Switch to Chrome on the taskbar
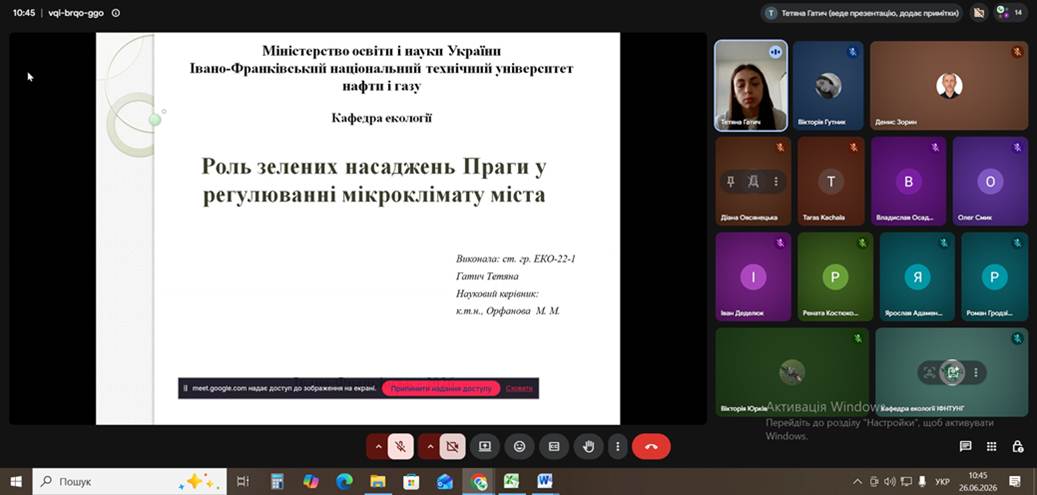The image size is (1037, 495). (479, 482)
